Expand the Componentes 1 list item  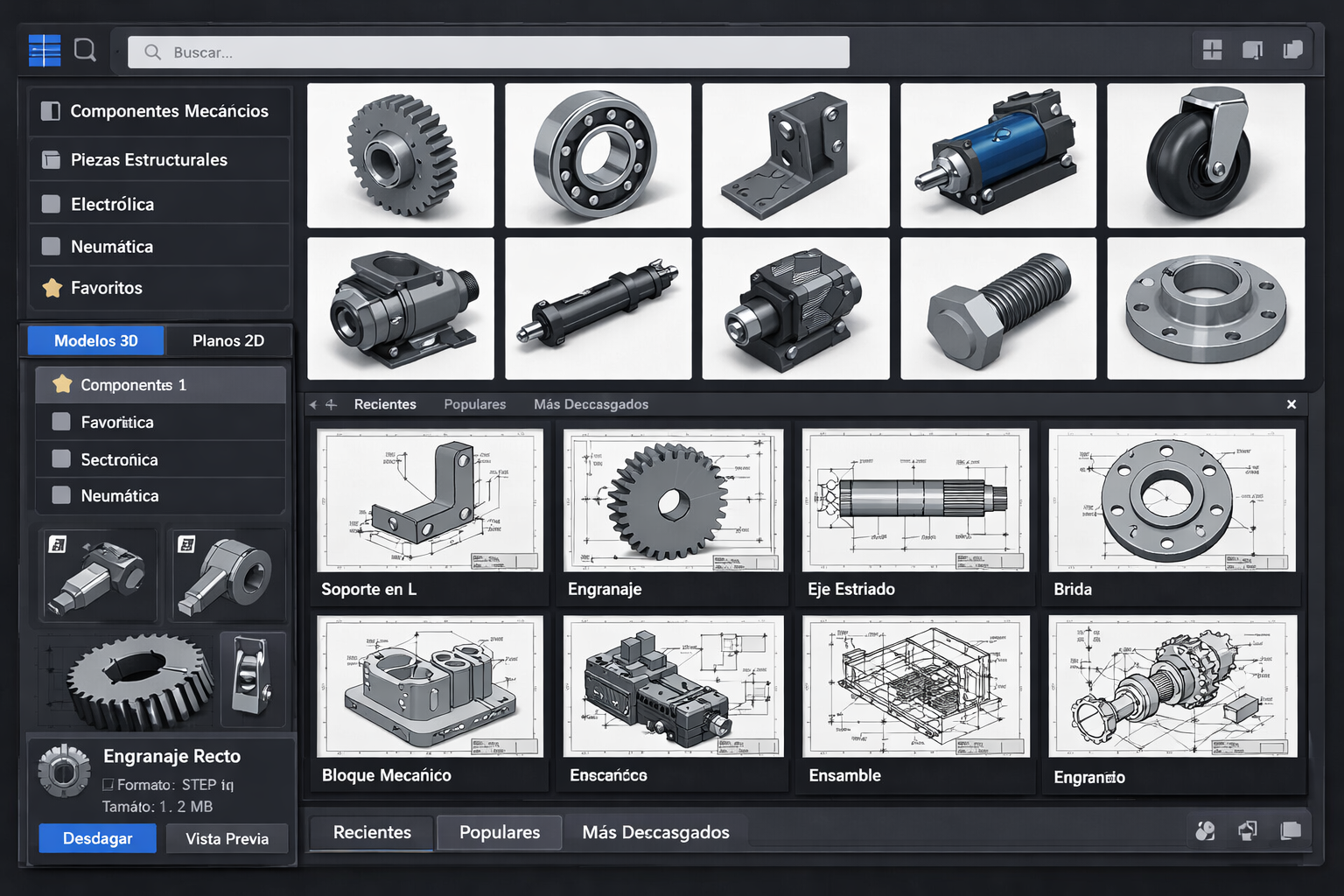(x=160, y=385)
